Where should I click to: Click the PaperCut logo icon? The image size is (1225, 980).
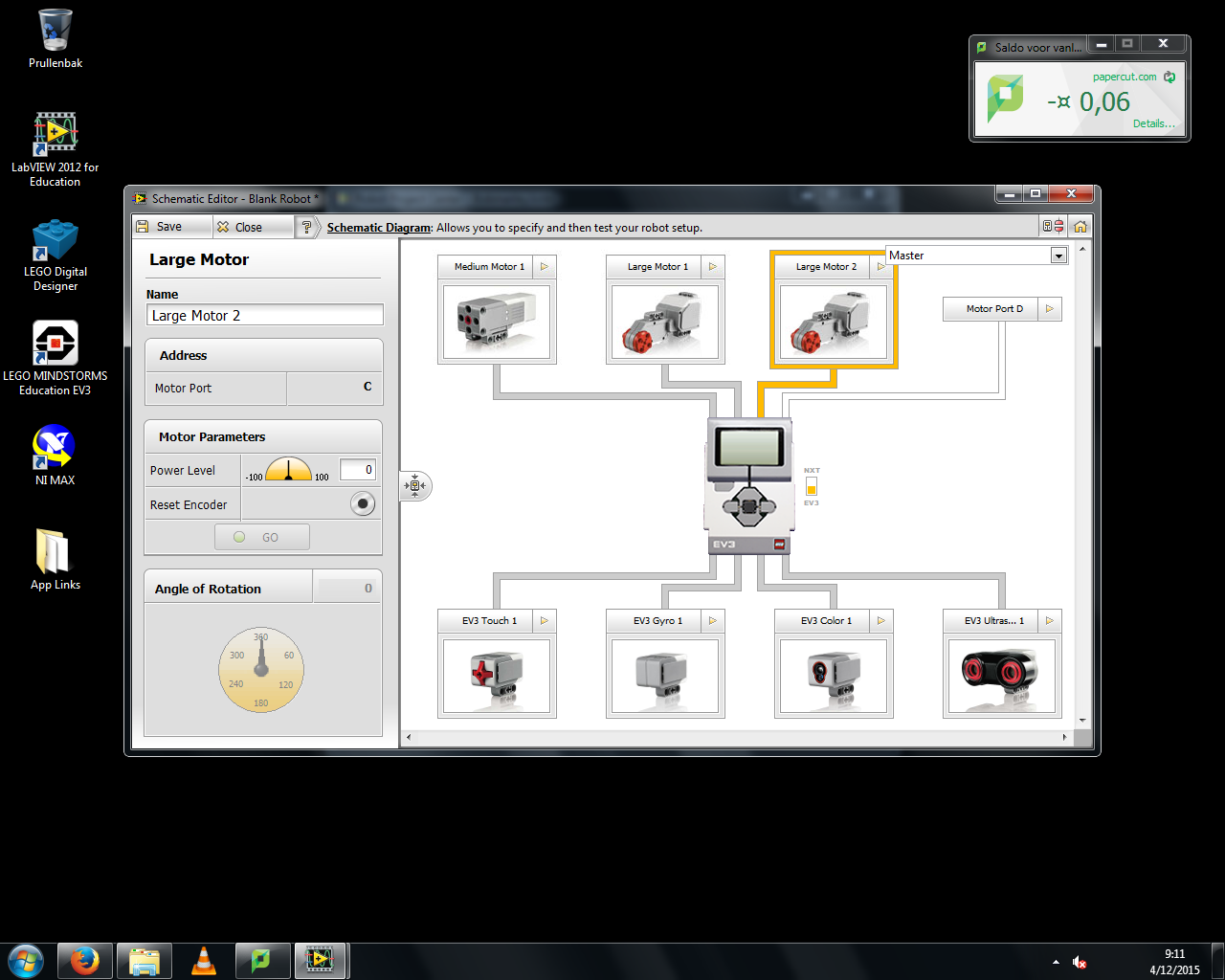coord(1005,100)
